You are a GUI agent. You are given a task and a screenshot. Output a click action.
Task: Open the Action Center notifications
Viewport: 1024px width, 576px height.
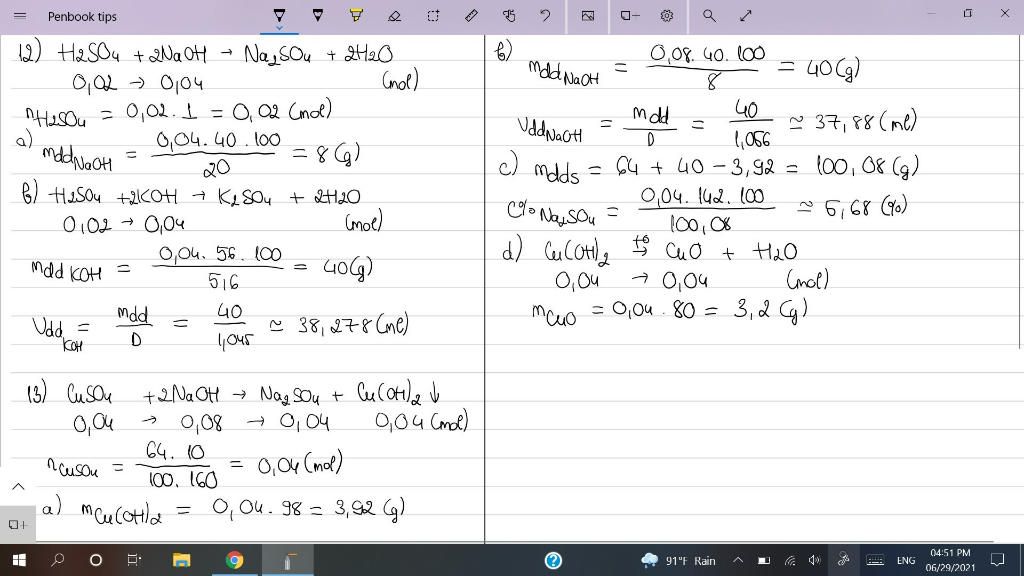click(997, 560)
